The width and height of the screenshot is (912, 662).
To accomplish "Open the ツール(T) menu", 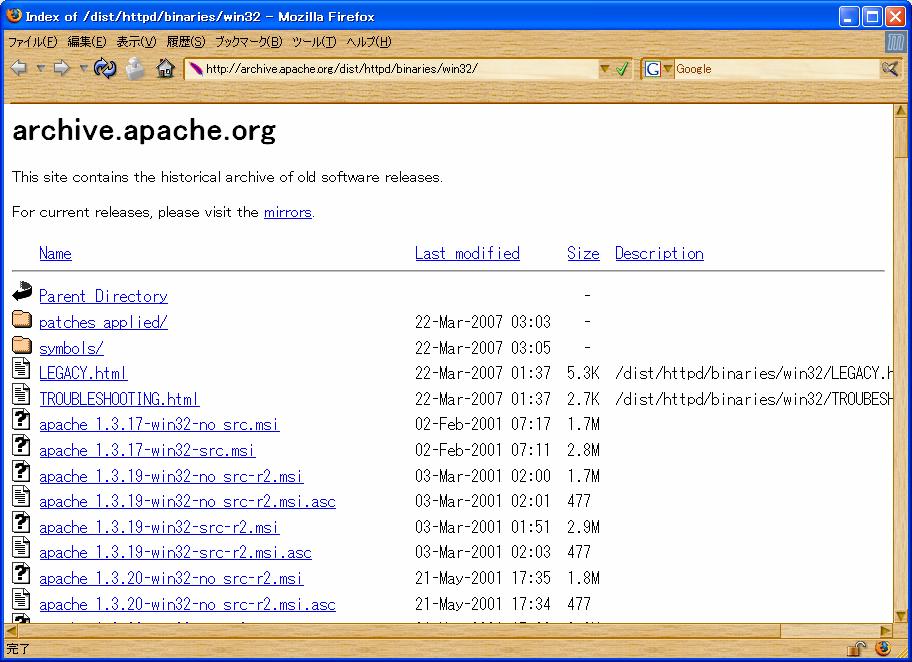I will pyautogui.click(x=314, y=42).
